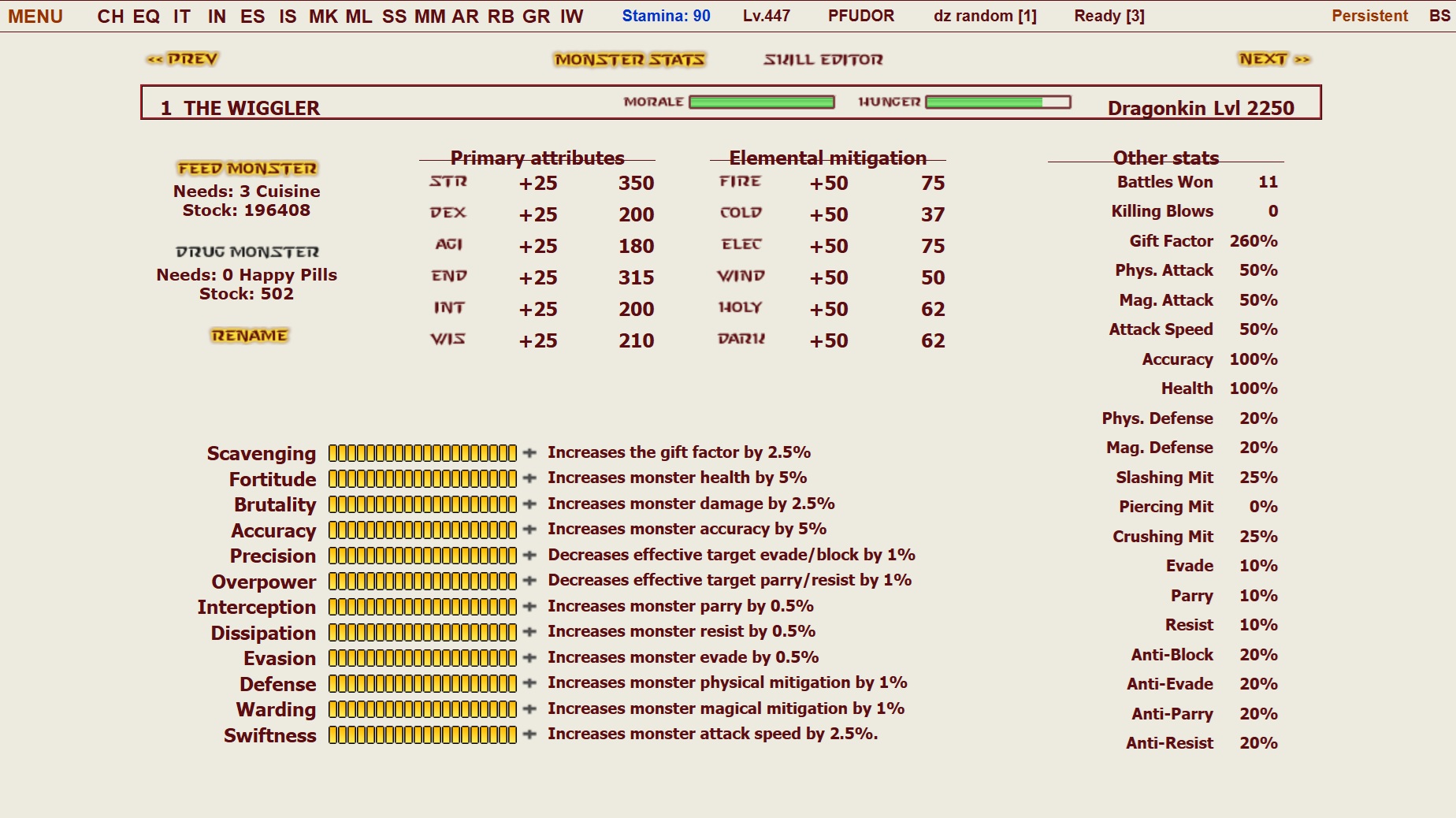Click the Precision plus icon
1456x818 pixels.
pyautogui.click(x=529, y=556)
